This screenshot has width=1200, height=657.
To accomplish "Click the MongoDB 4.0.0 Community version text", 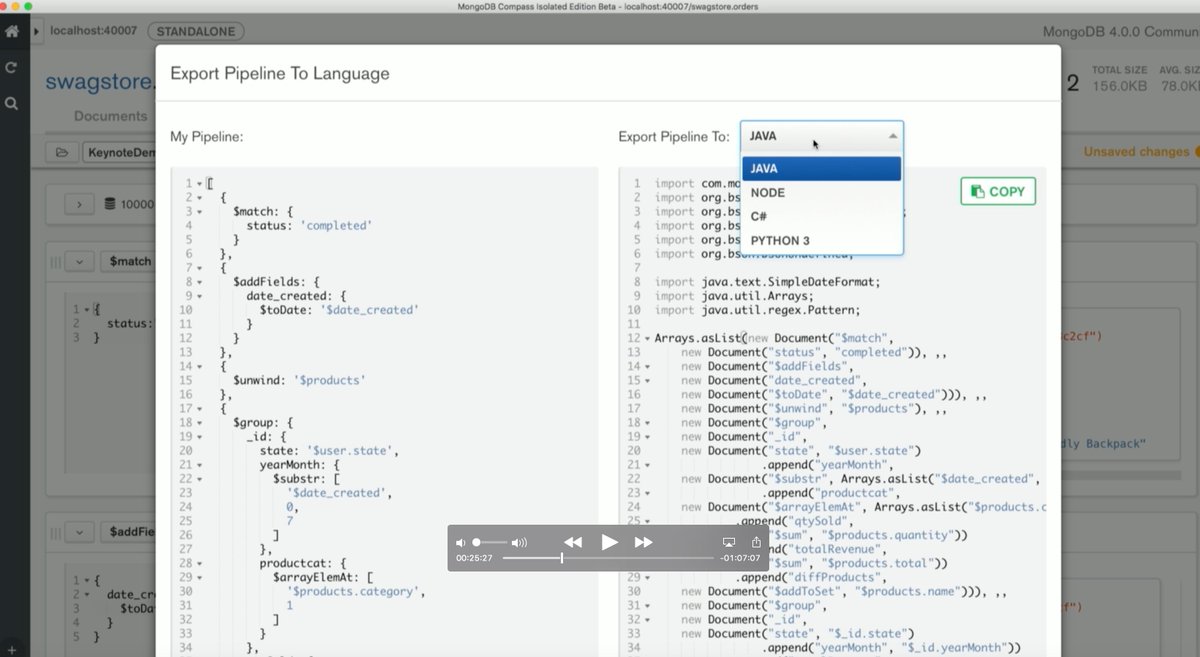I will pos(1121,31).
